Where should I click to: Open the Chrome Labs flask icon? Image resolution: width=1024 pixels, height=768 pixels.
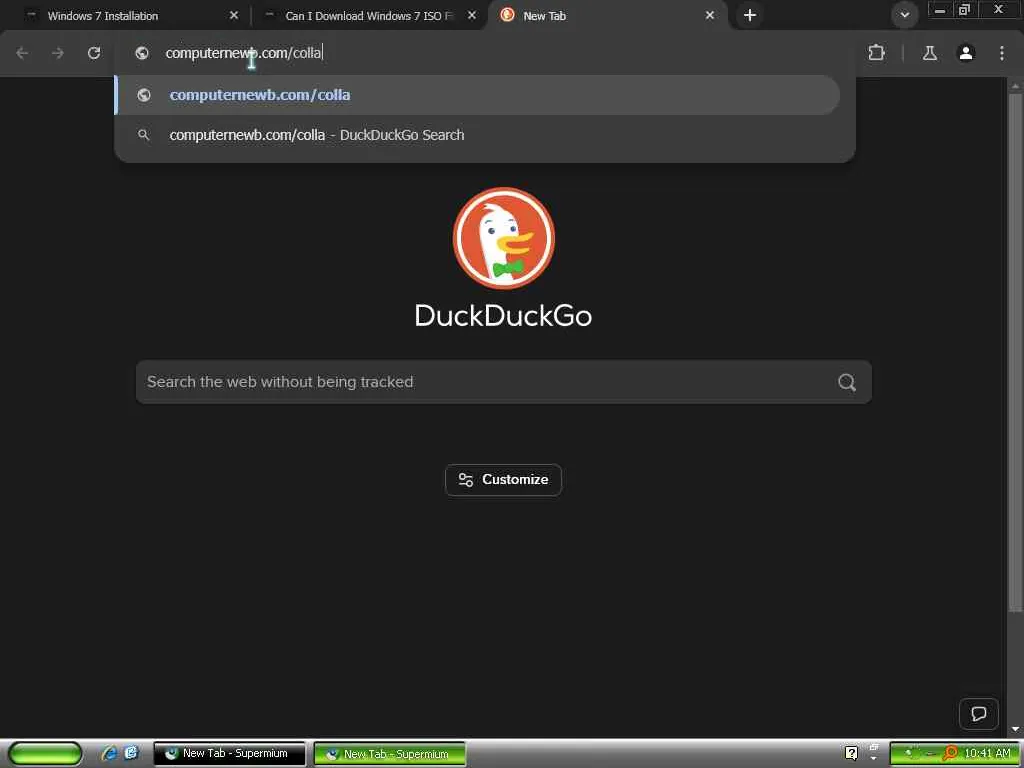pyautogui.click(x=930, y=53)
